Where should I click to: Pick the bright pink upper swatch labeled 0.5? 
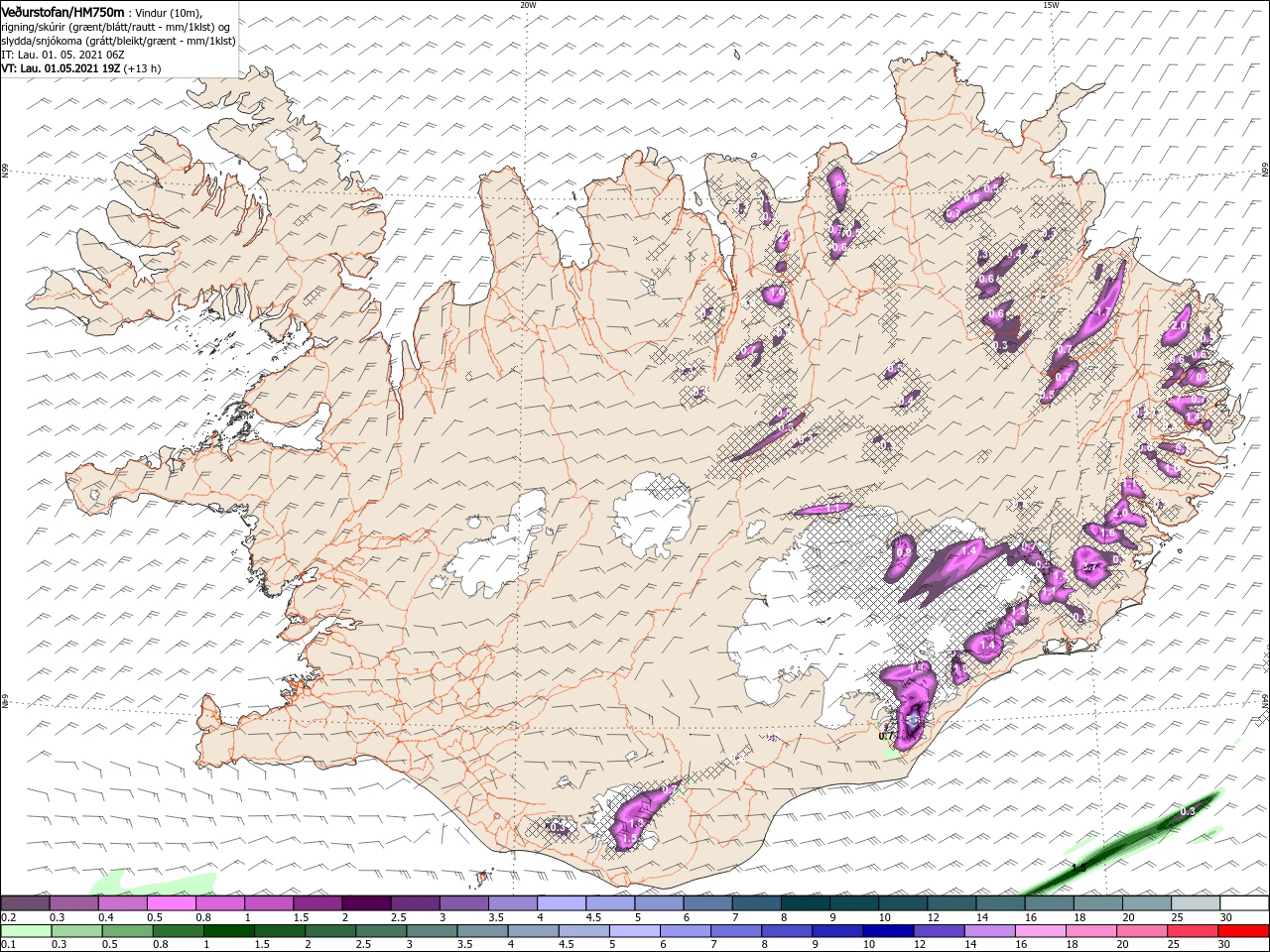tap(171, 903)
